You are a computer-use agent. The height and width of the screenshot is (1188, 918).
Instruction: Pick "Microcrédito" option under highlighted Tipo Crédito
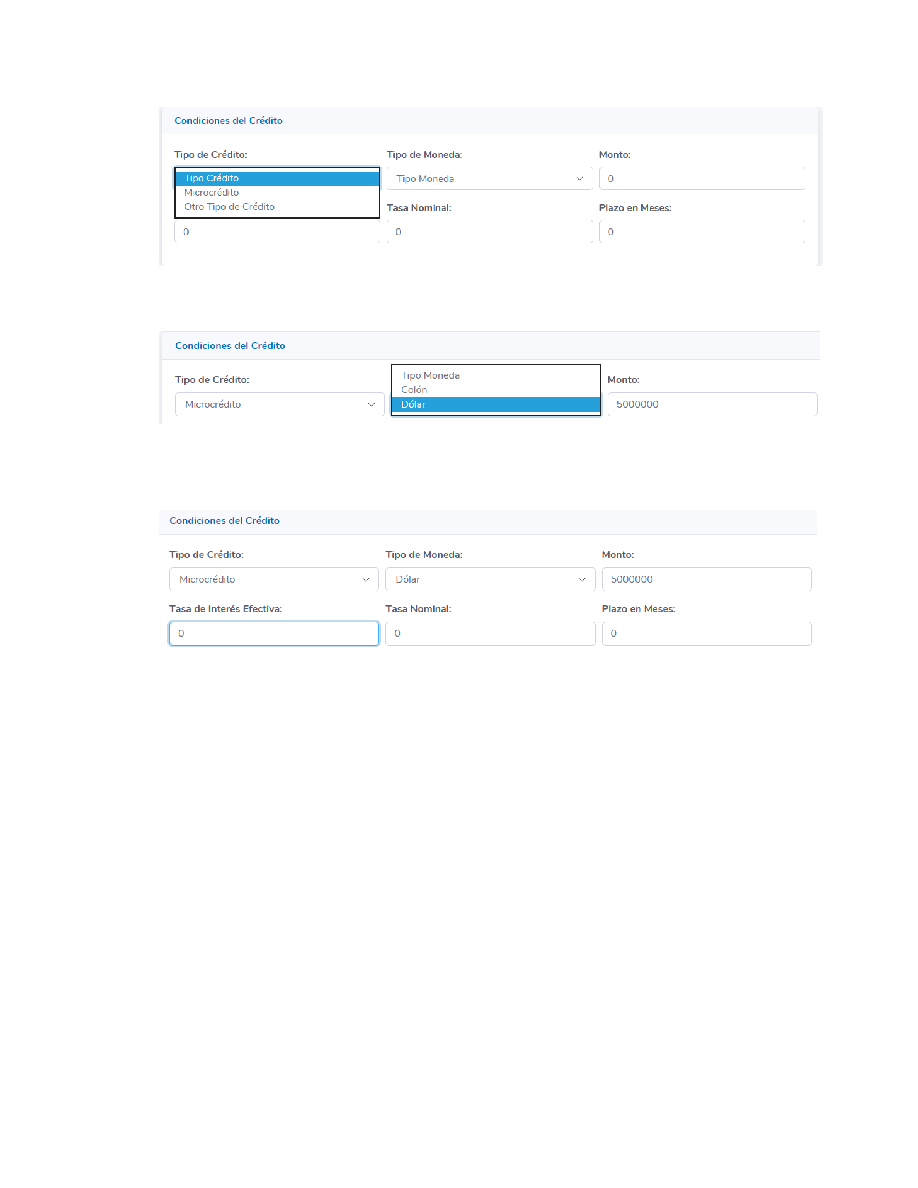276,192
